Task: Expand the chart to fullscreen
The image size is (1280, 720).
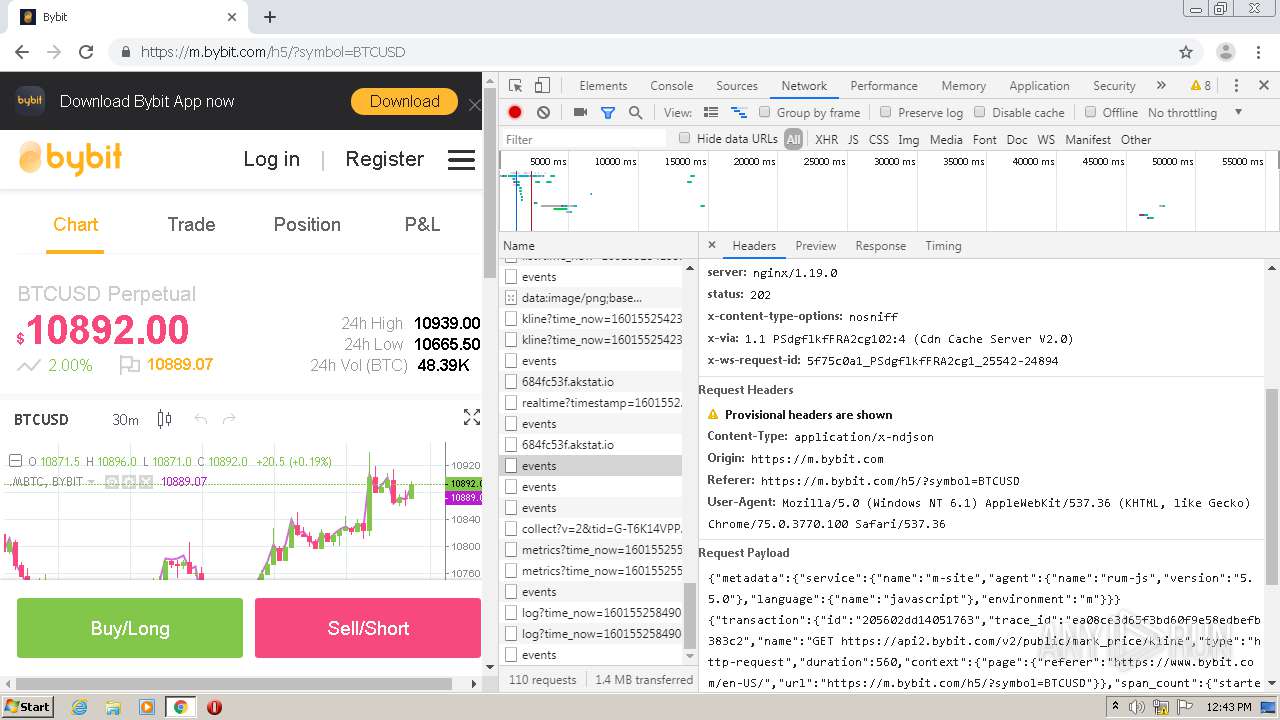Action: point(472,418)
